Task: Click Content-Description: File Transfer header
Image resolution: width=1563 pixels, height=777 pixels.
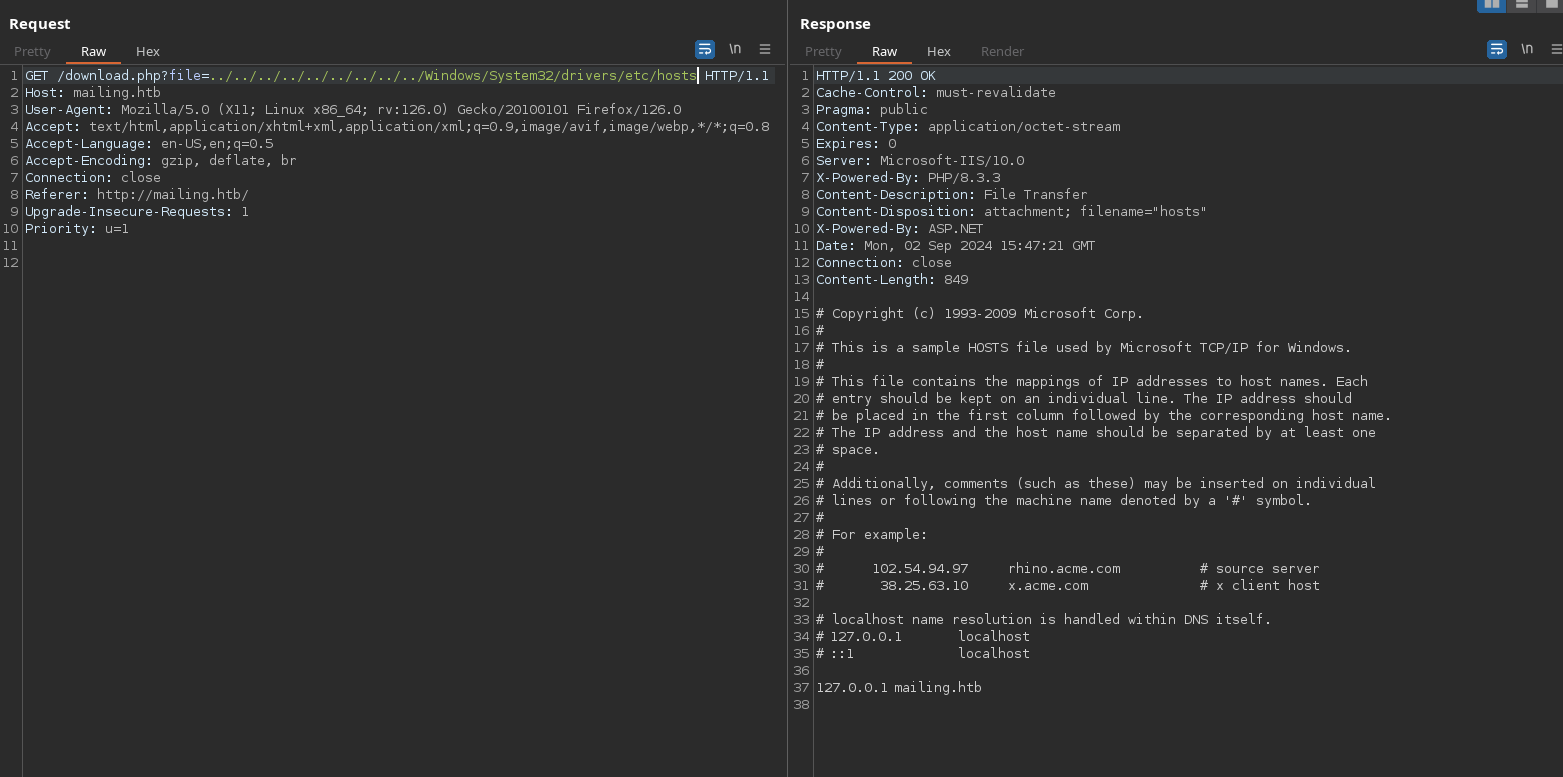Action: (x=952, y=195)
